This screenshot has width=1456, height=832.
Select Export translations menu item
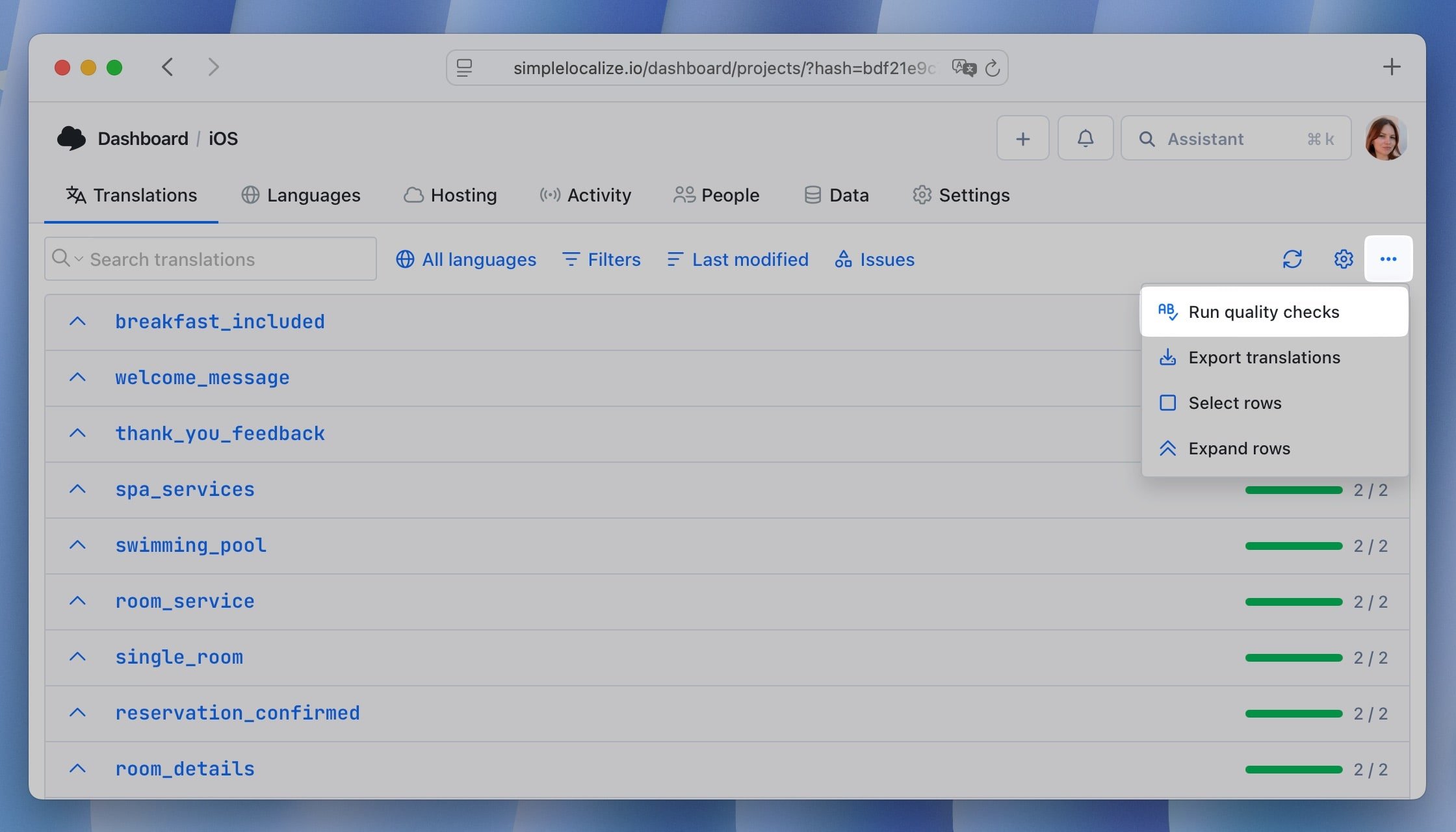(x=1264, y=357)
